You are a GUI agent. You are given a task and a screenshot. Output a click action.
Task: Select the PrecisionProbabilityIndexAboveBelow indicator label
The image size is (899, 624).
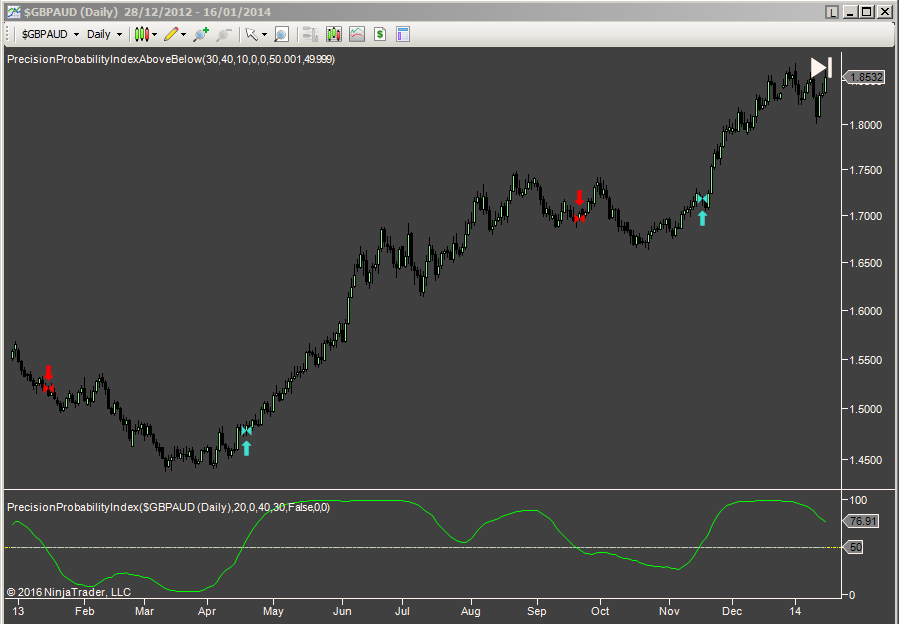(x=171, y=59)
